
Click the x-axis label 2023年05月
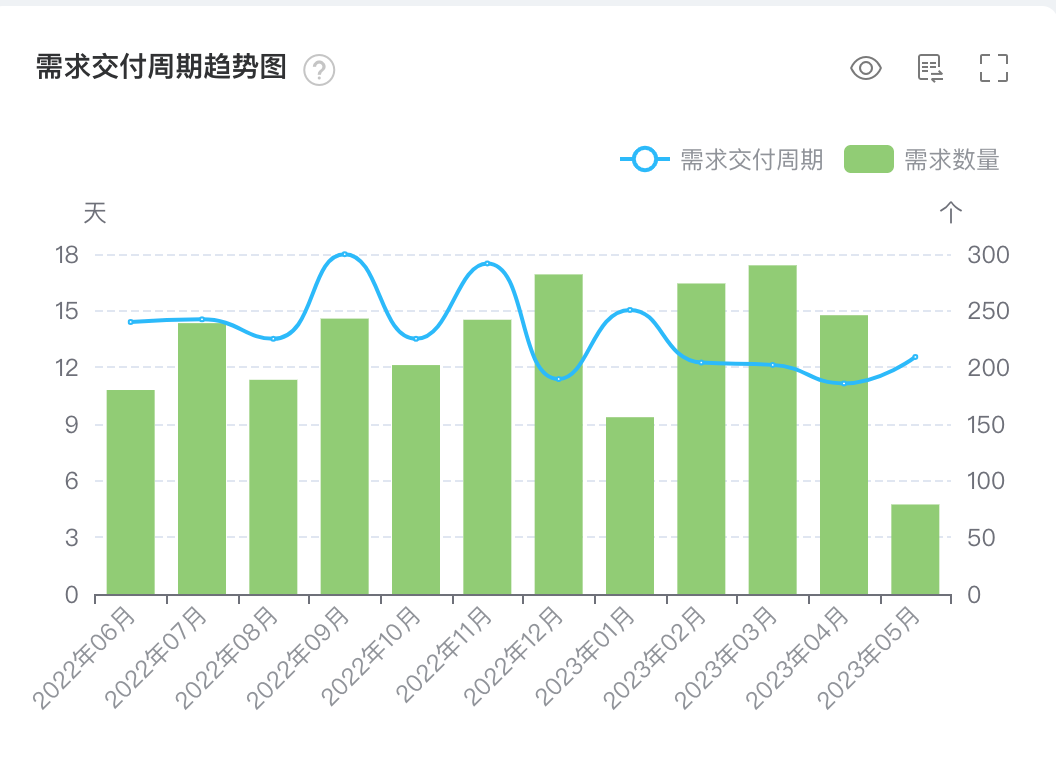coord(869,657)
